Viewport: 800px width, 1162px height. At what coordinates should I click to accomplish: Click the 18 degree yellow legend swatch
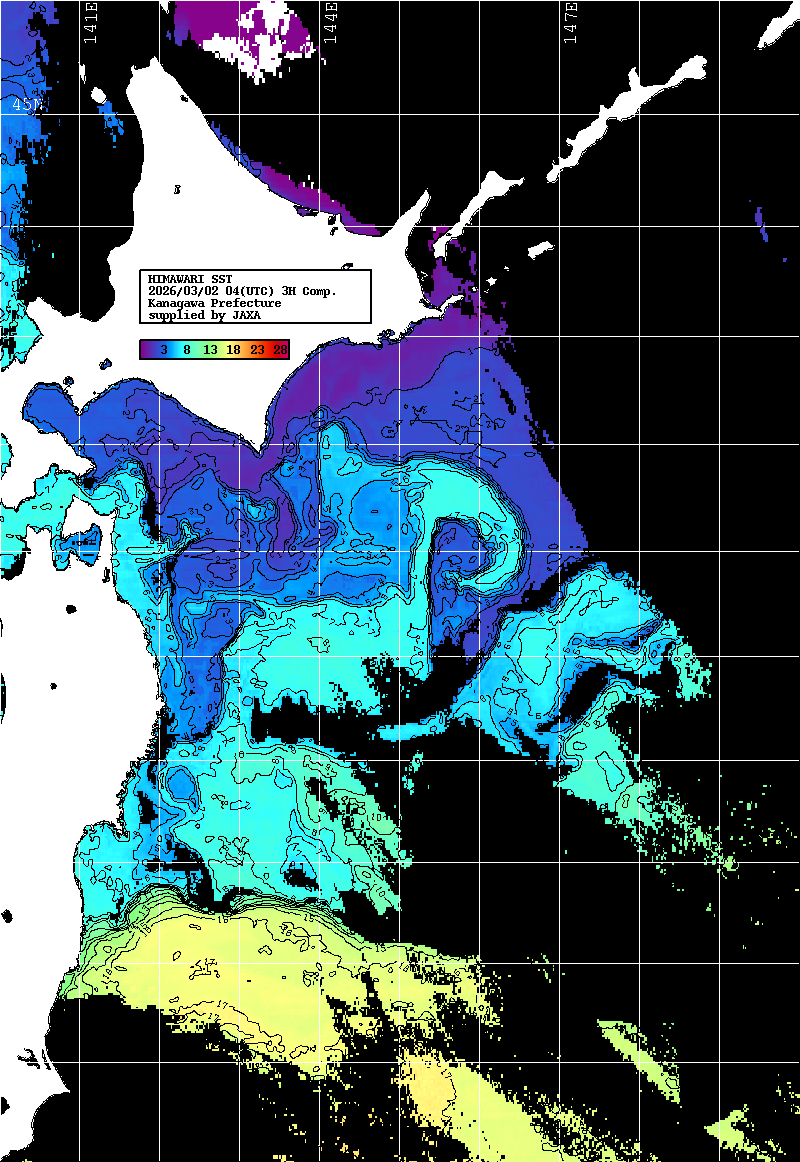(234, 350)
